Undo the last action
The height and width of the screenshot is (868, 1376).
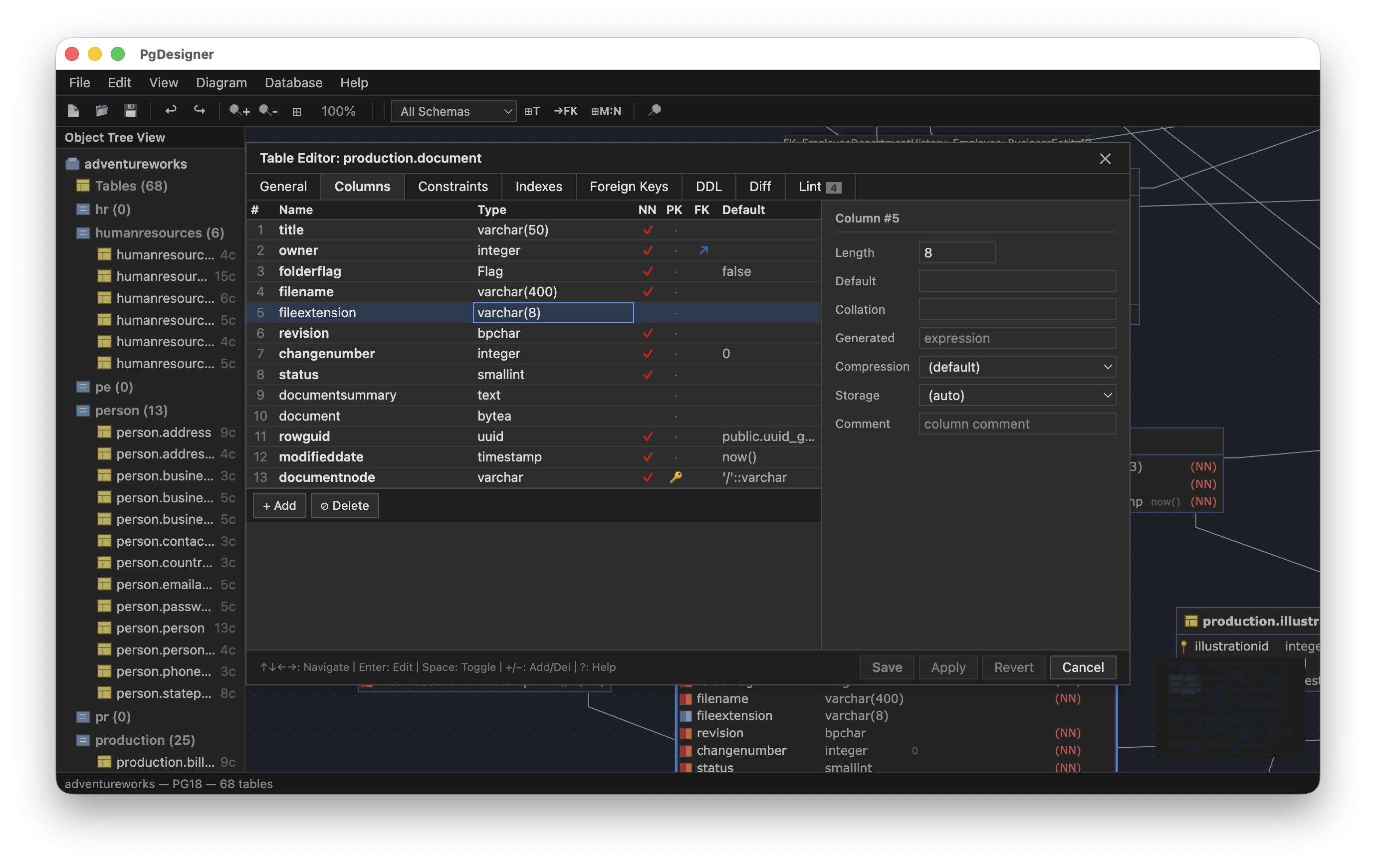tap(171, 110)
